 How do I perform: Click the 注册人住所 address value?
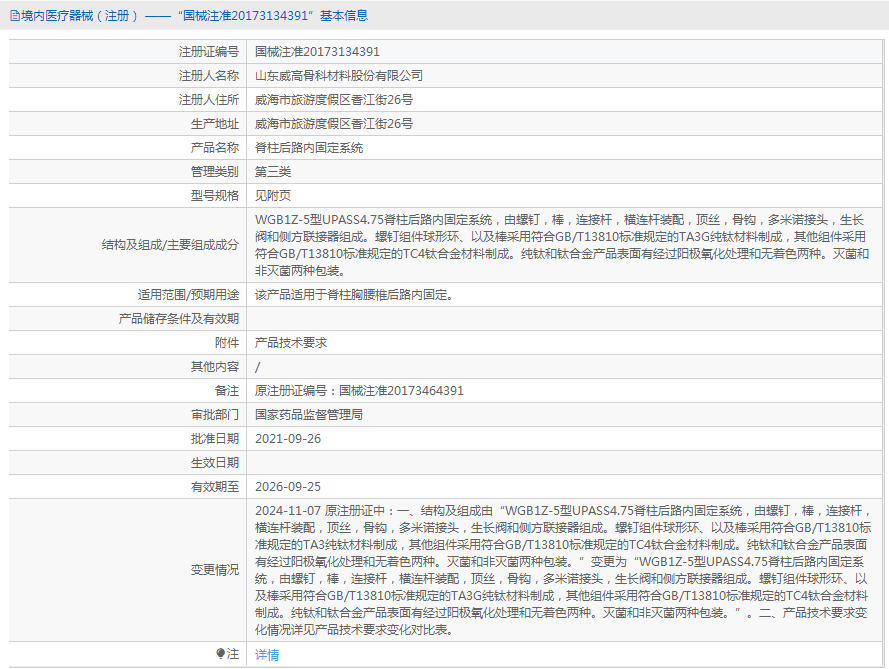click(333, 100)
